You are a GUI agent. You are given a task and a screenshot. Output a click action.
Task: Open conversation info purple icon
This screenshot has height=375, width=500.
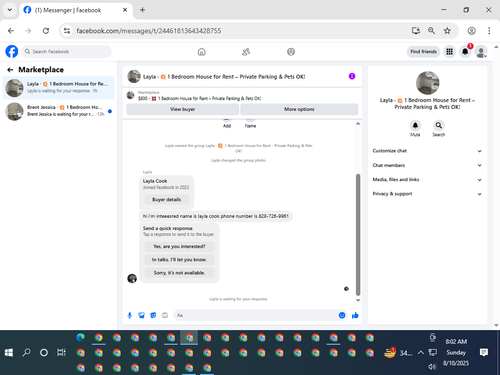pos(352,76)
